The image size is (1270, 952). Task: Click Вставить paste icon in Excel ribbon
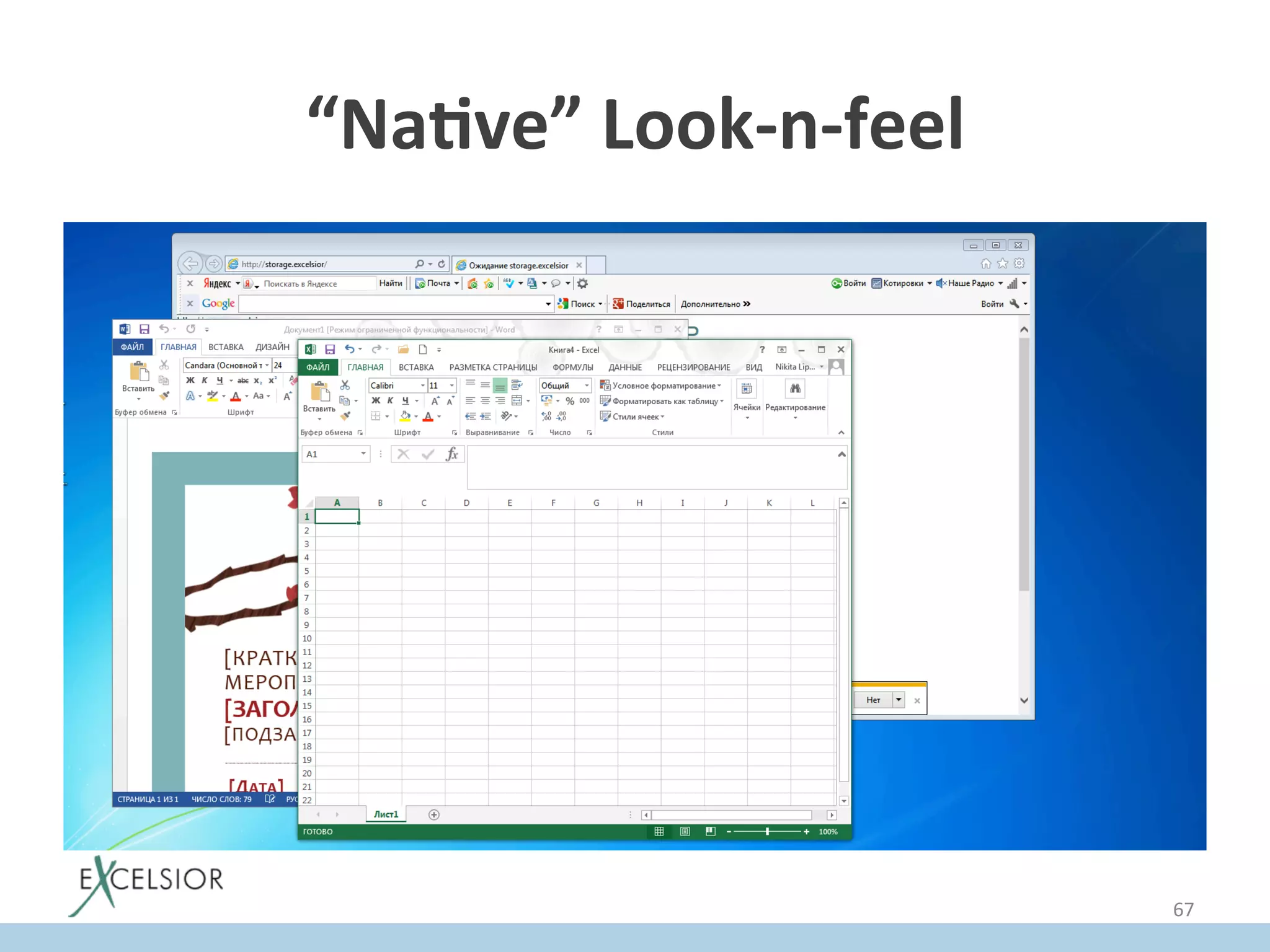pyautogui.click(x=319, y=392)
